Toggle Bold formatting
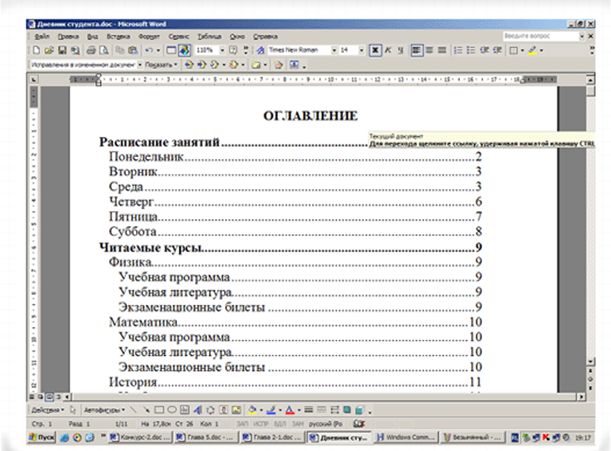Image resolution: width=611 pixels, height=451 pixels. coord(375,50)
